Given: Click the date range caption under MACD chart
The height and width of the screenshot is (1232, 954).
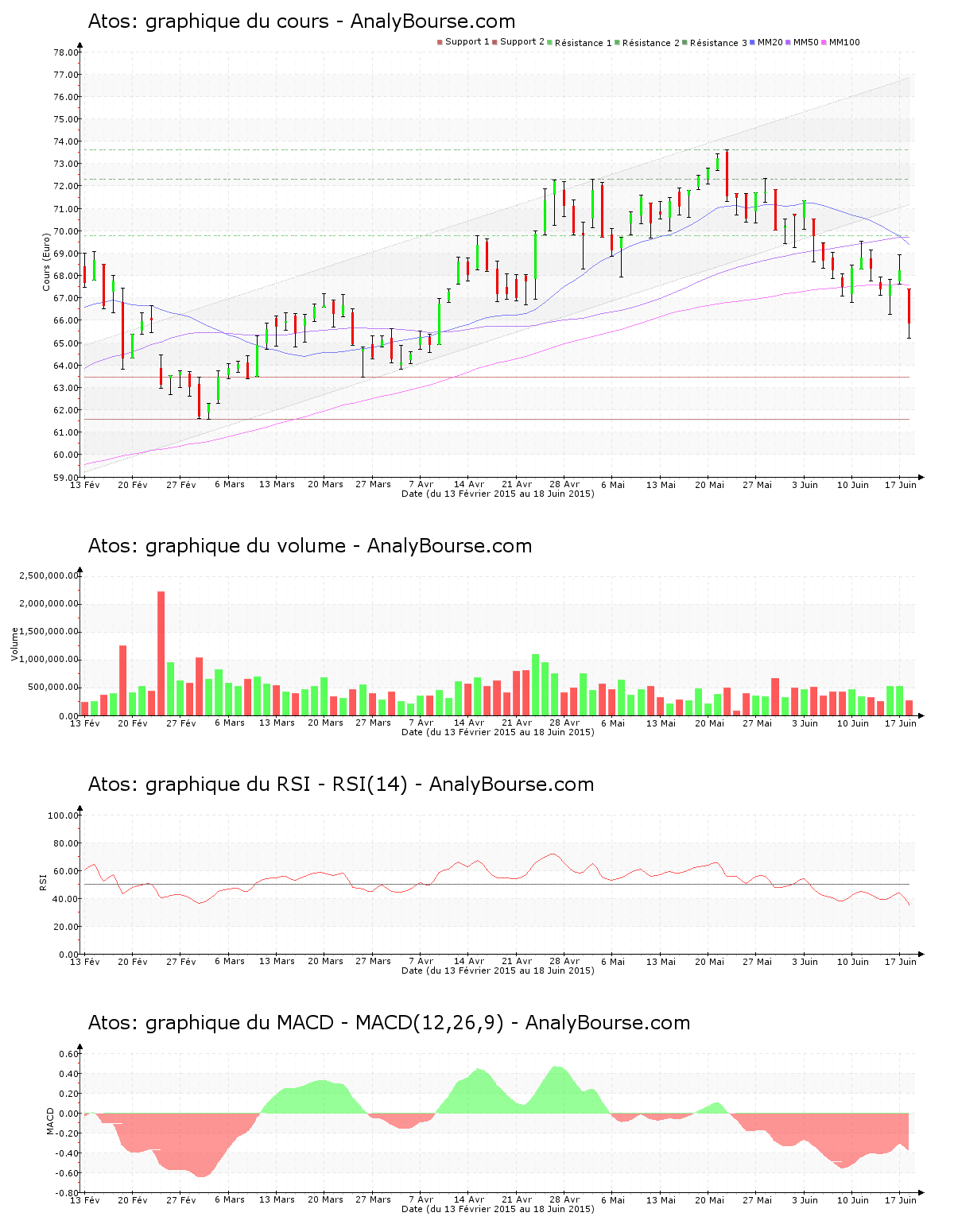Looking at the screenshot, I should 498,1209.
